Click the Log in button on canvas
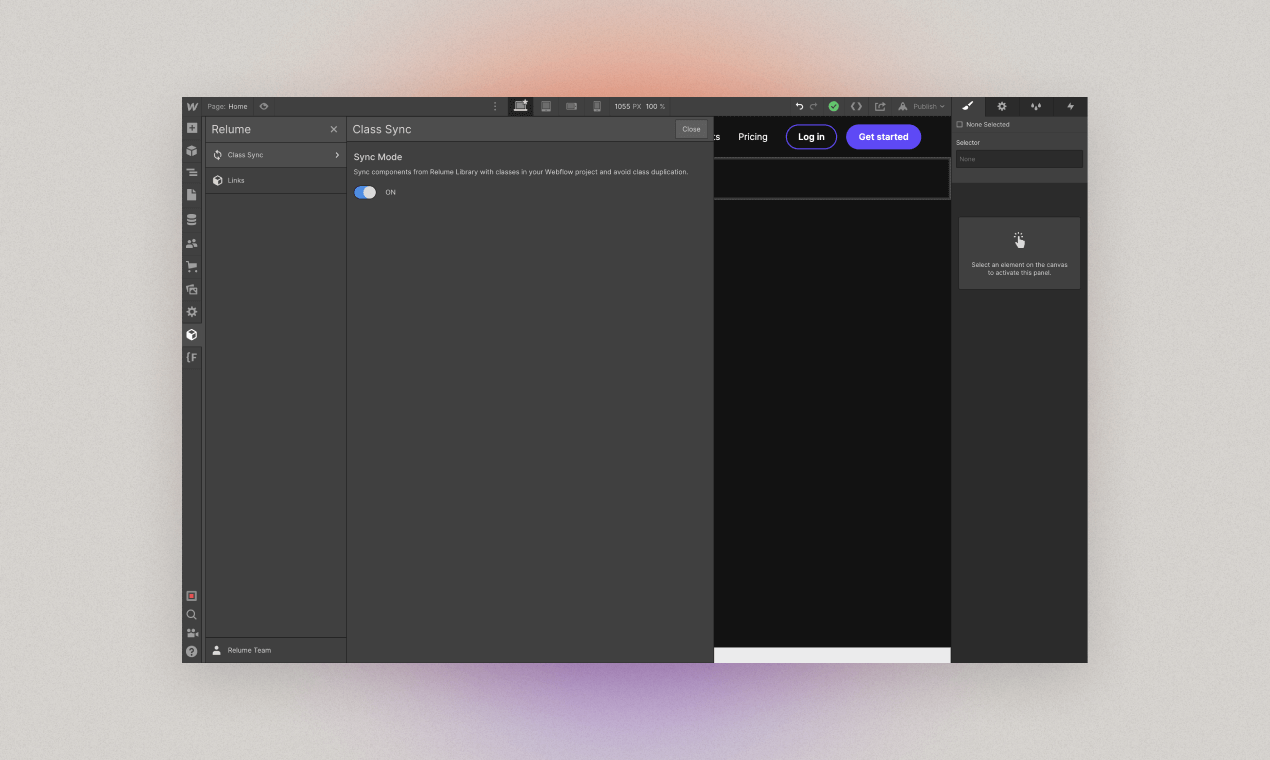The height and width of the screenshot is (760, 1270). 811,137
